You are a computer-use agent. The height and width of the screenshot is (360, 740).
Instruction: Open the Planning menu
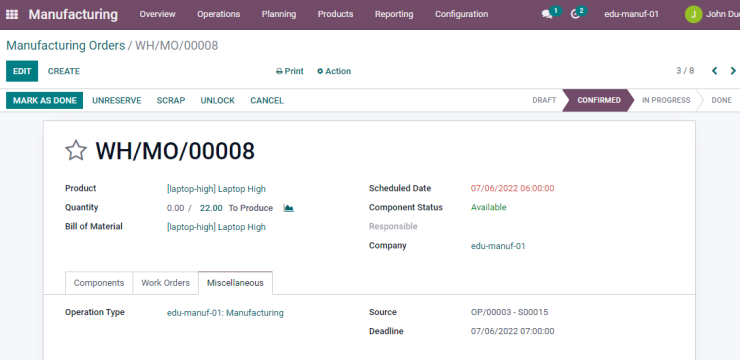click(x=279, y=14)
